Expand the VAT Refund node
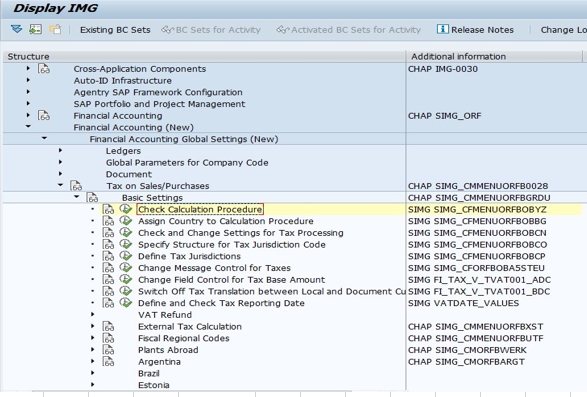The height and width of the screenshot is (397, 587). (92, 314)
